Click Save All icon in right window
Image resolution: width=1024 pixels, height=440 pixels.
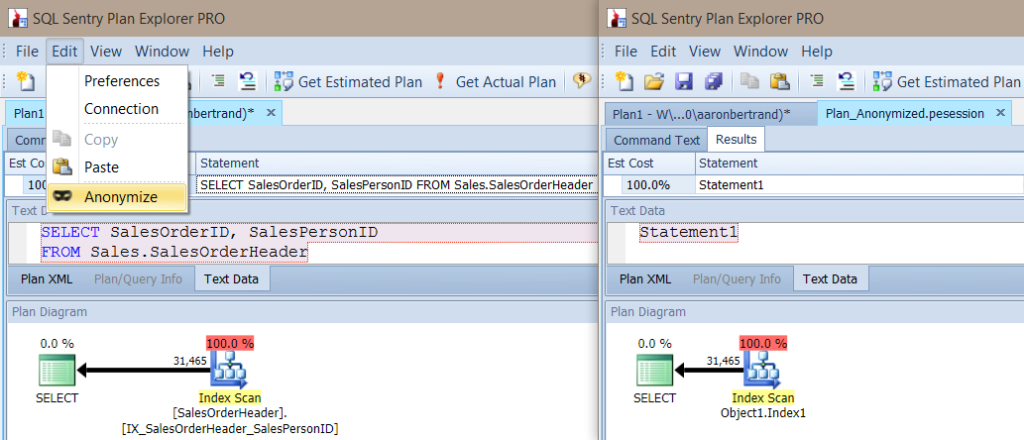point(712,81)
